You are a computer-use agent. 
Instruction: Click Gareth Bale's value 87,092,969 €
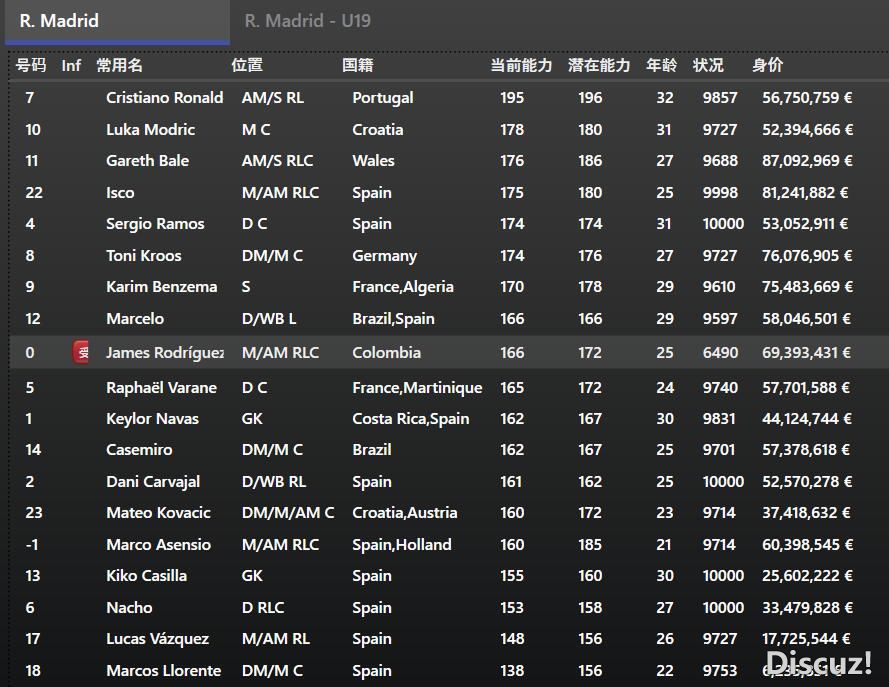(x=807, y=160)
